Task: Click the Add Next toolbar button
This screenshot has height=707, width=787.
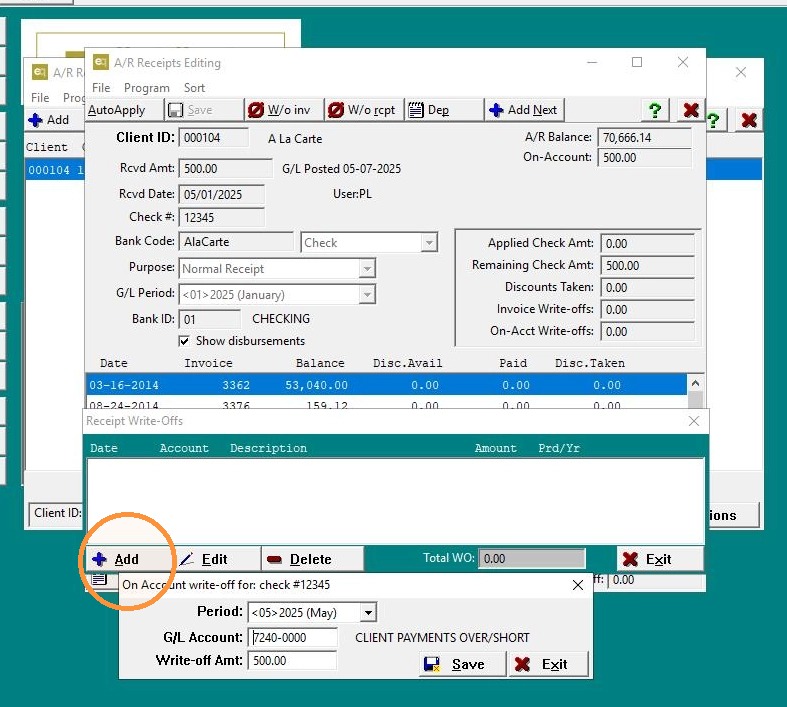Action: coord(524,110)
